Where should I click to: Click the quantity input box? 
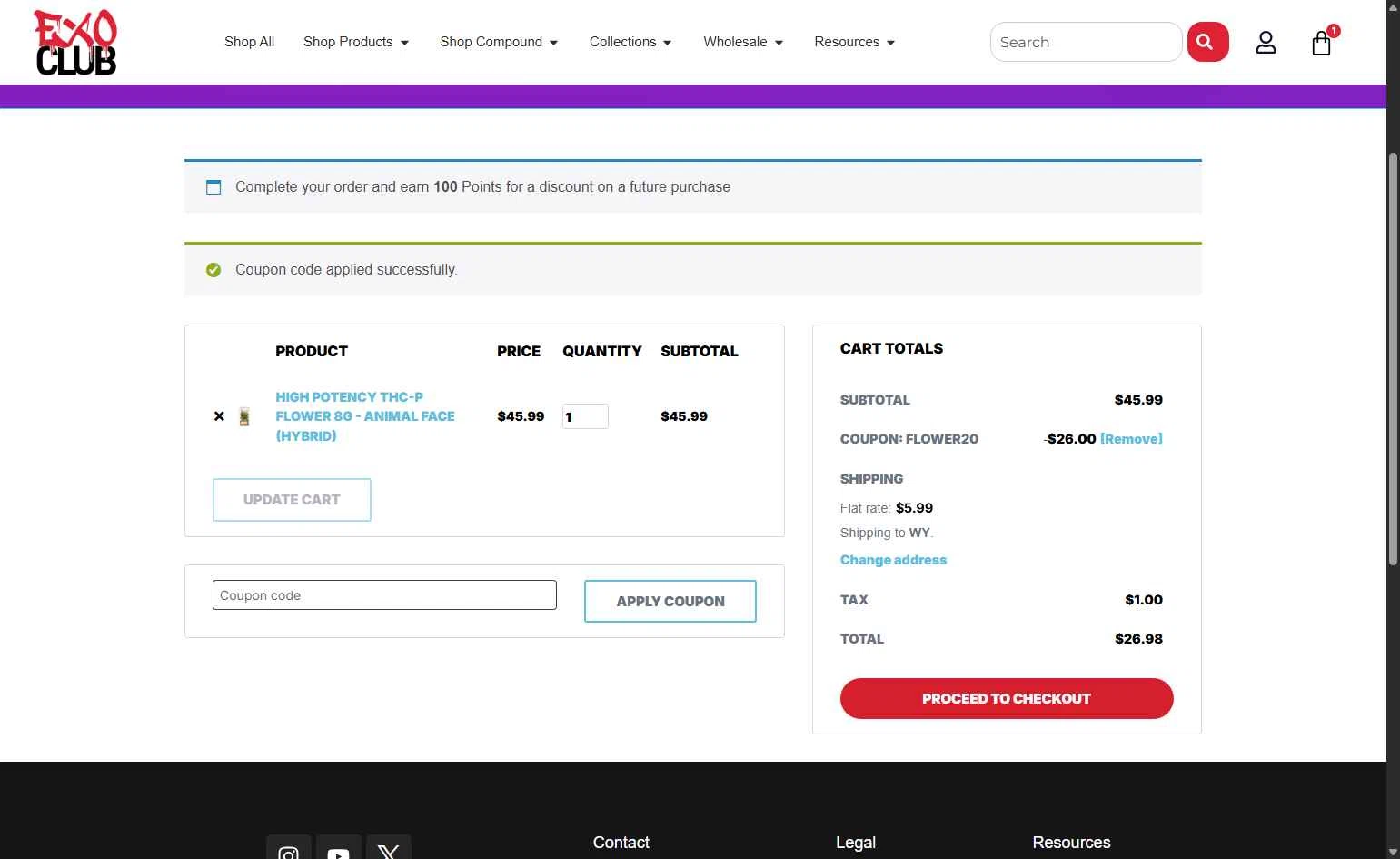585,416
